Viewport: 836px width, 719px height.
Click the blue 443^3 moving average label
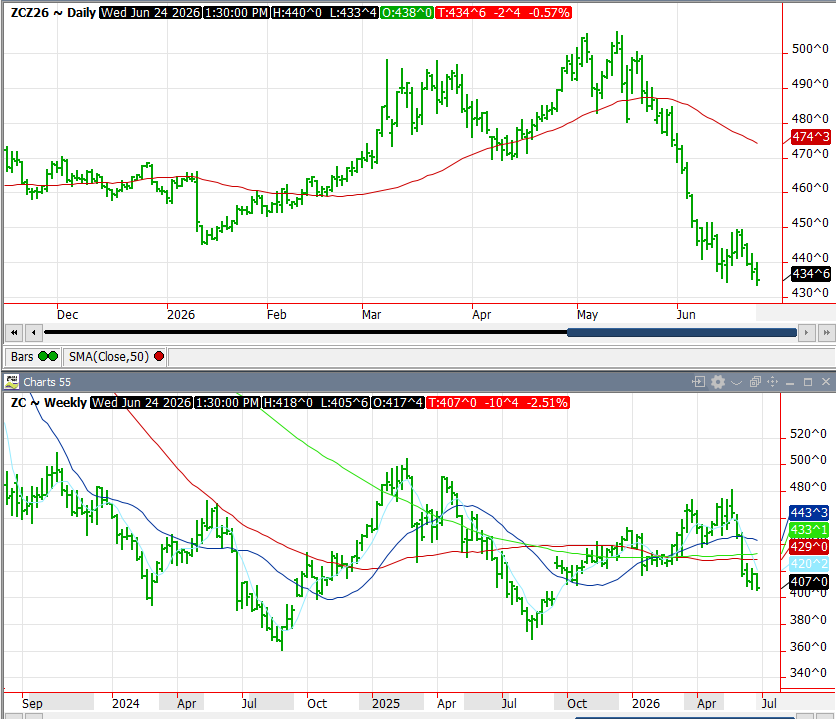[x=809, y=513]
